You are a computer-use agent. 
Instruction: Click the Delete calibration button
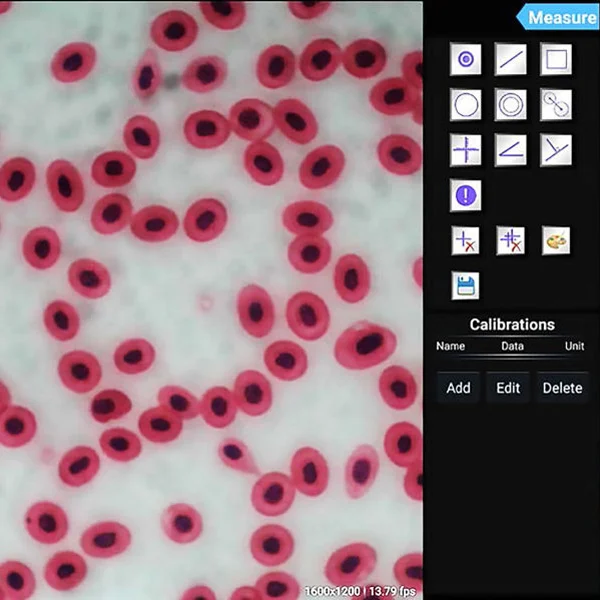(561, 388)
